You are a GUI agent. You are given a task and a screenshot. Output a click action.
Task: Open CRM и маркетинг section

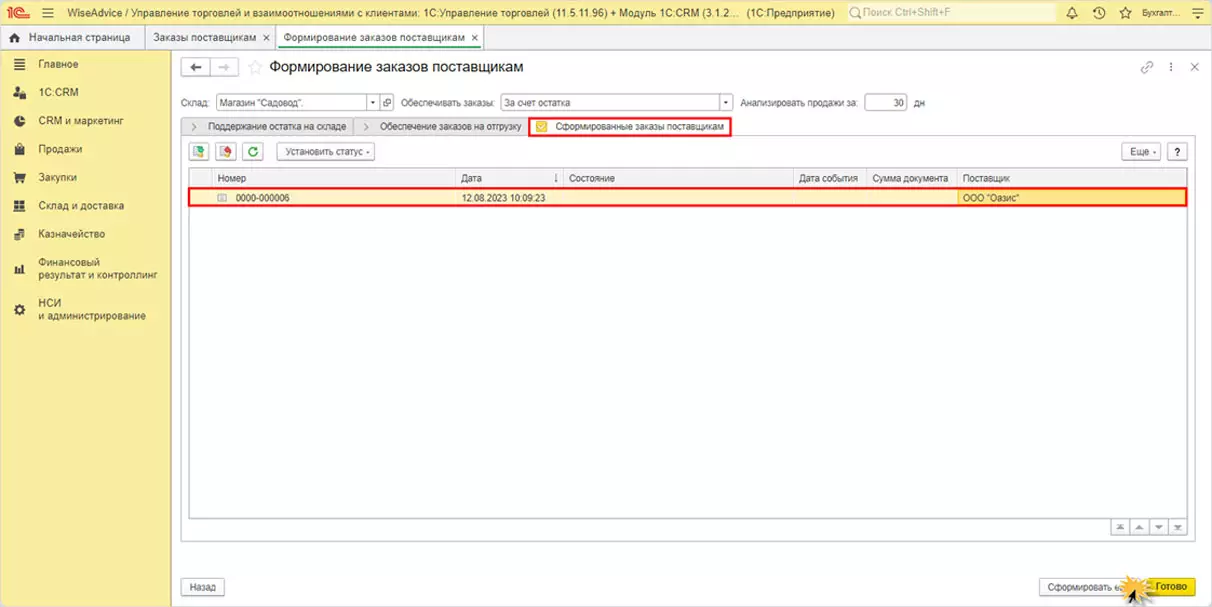(x=81, y=120)
